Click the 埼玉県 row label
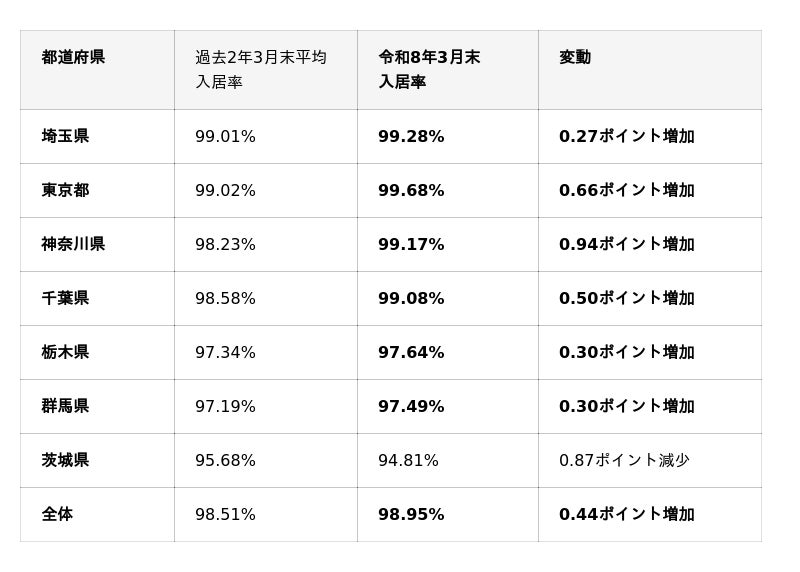 [x=66, y=137]
